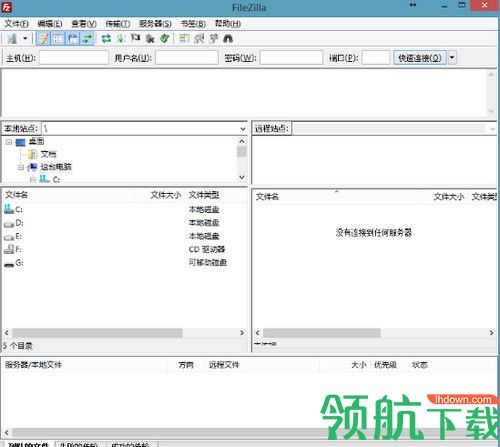Expand the C: node in local tree
500x447 pixels.
coord(33,180)
